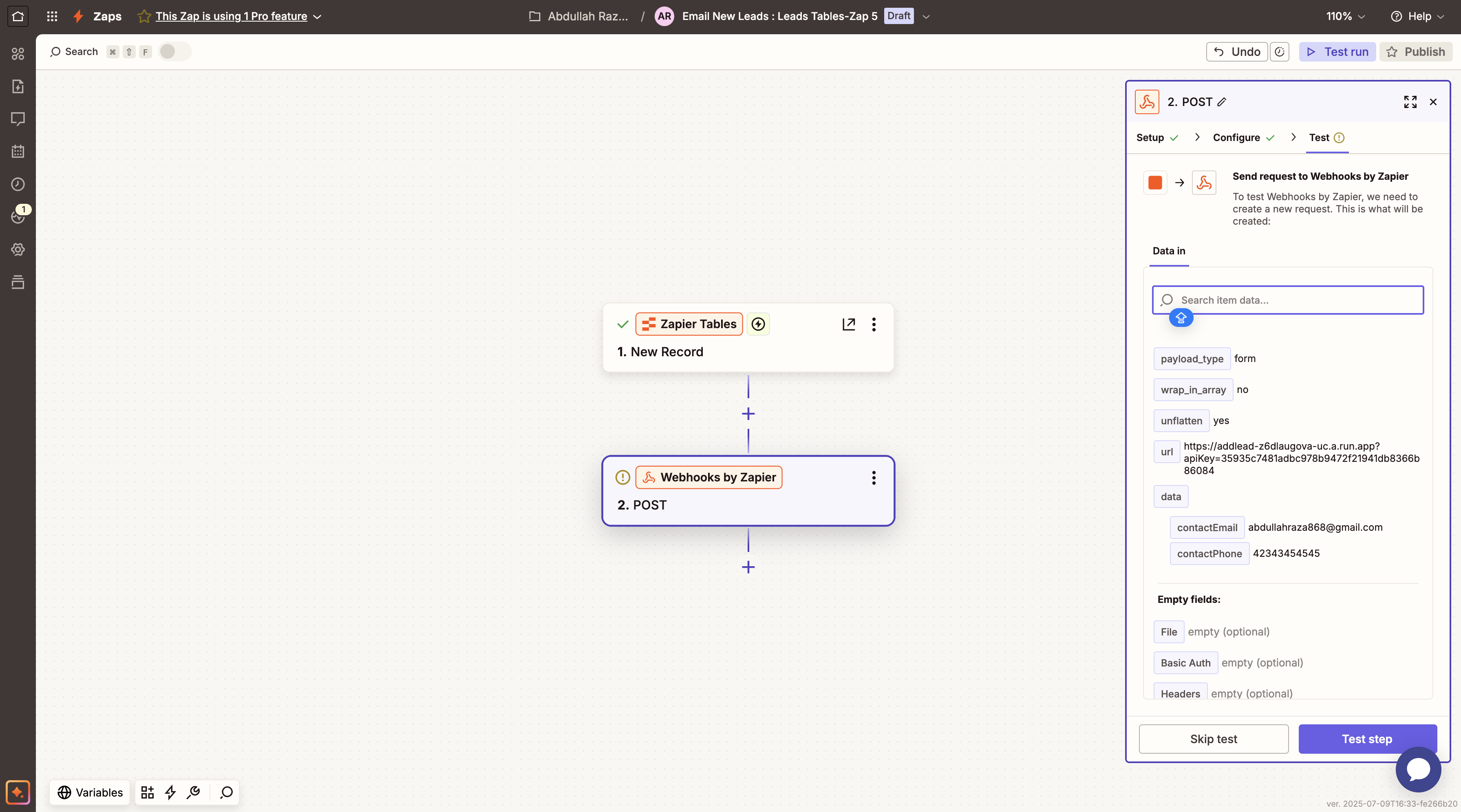Toggle the switch next to Search
The height and width of the screenshot is (812, 1461).
[174, 52]
